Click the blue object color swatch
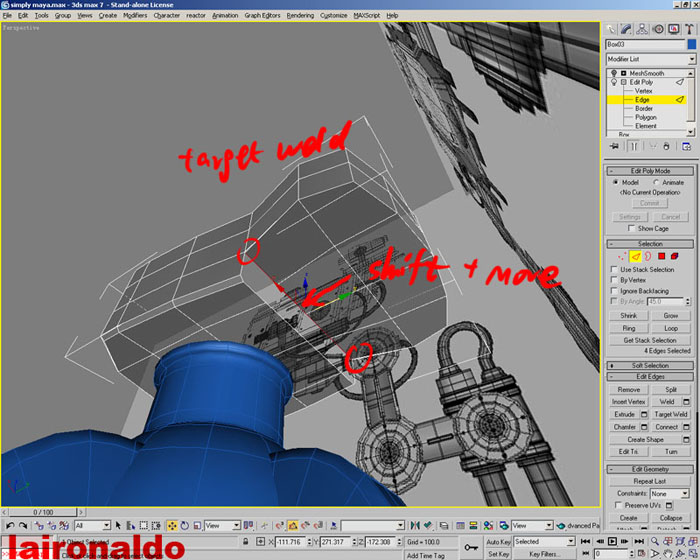 click(690, 44)
